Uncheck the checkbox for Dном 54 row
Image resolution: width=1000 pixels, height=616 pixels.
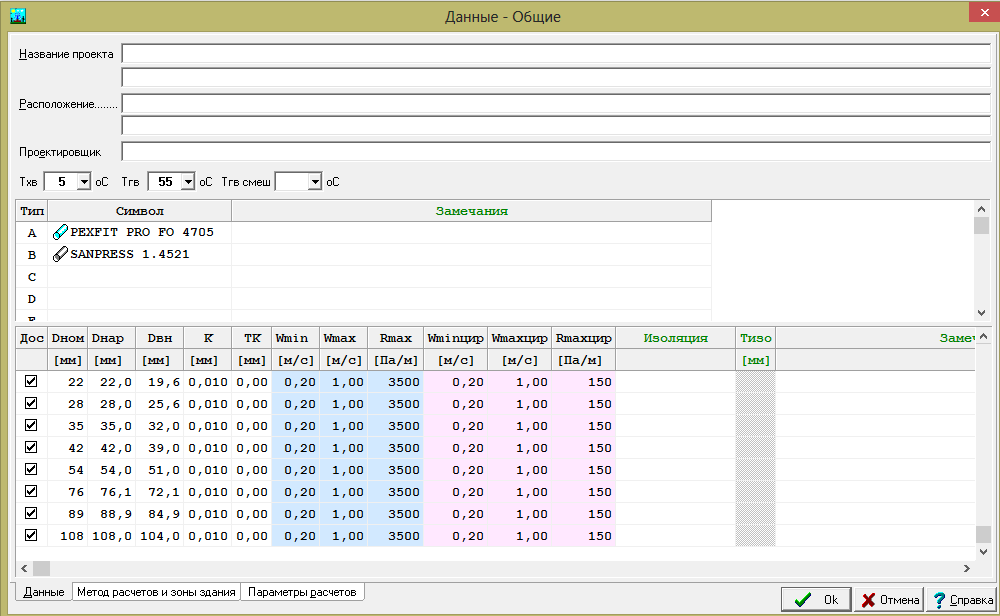tap(31, 469)
